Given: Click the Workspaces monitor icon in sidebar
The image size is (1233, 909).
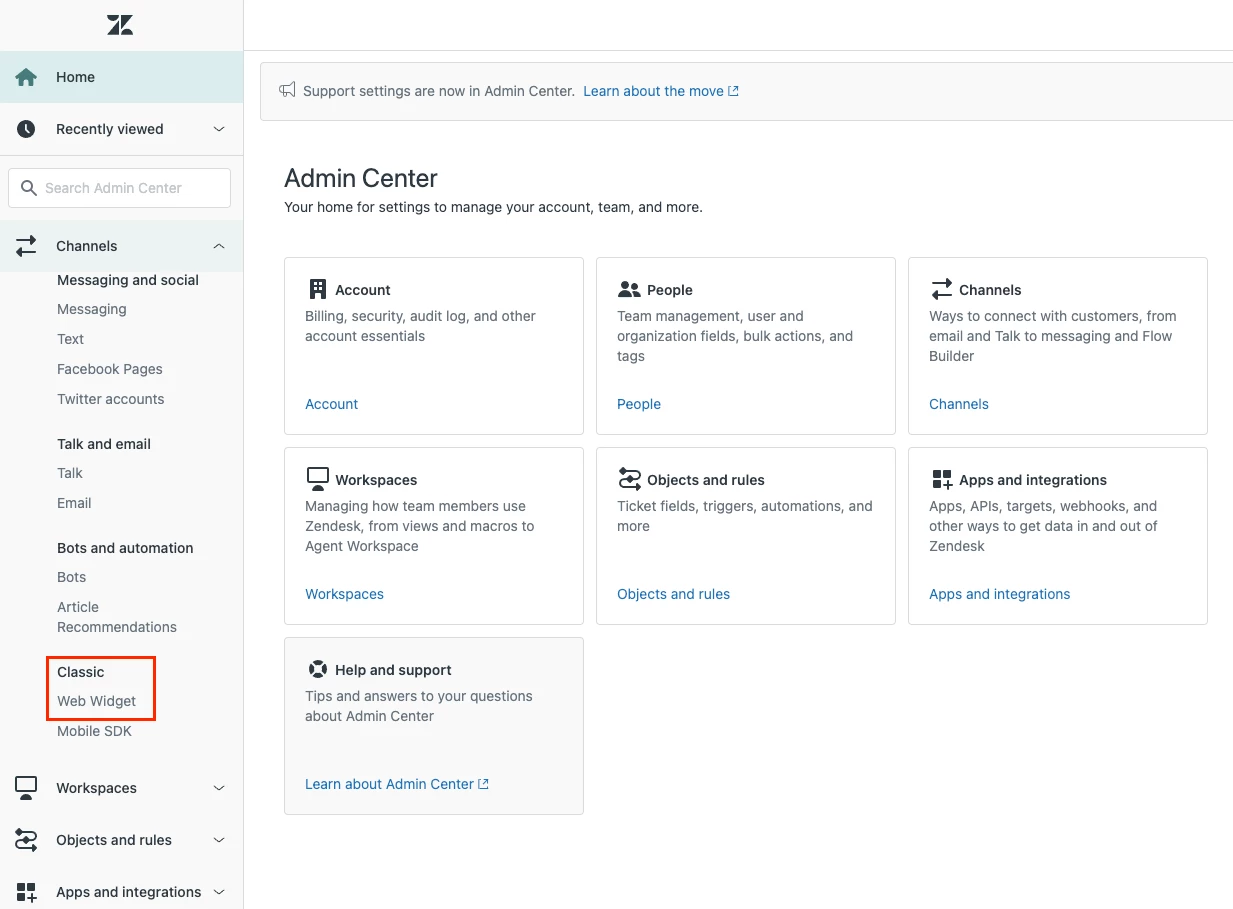Looking at the screenshot, I should pos(26,788).
